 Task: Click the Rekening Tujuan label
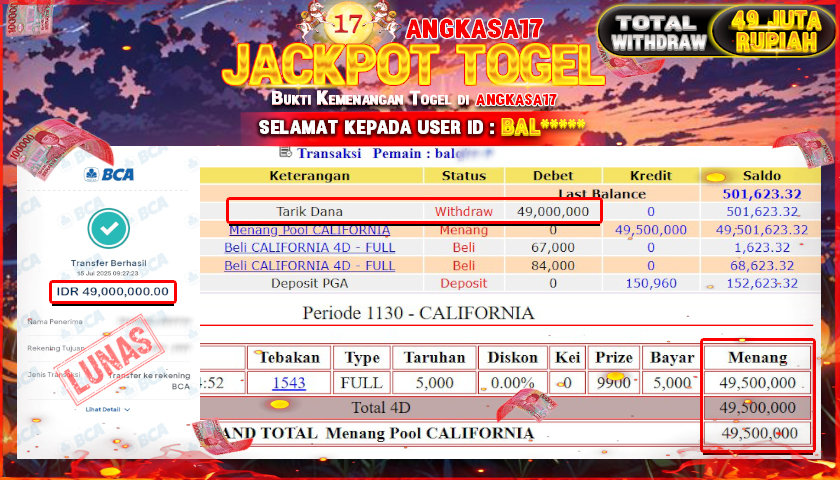56,348
